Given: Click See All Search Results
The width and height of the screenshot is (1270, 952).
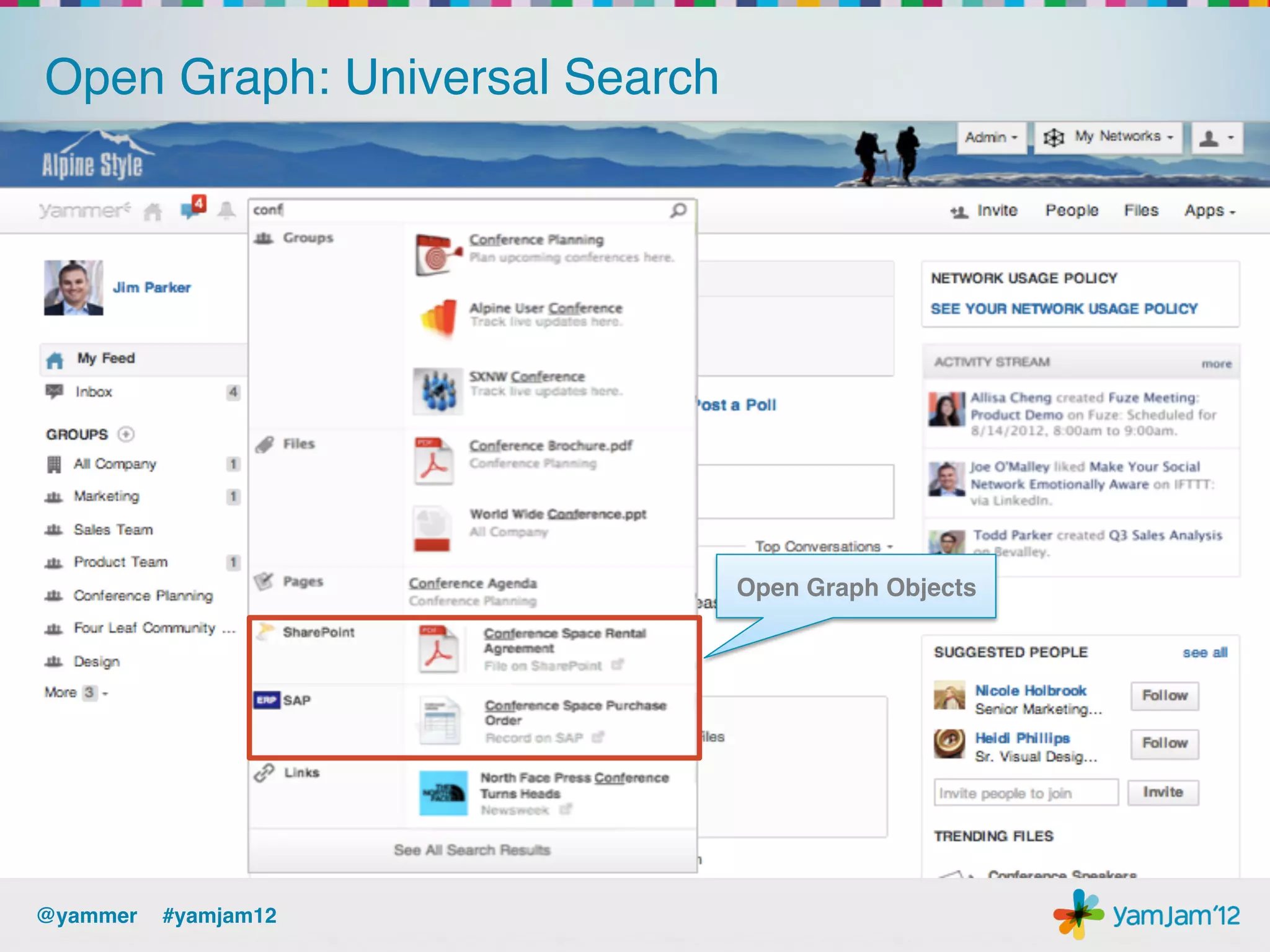Looking at the screenshot, I should point(472,850).
